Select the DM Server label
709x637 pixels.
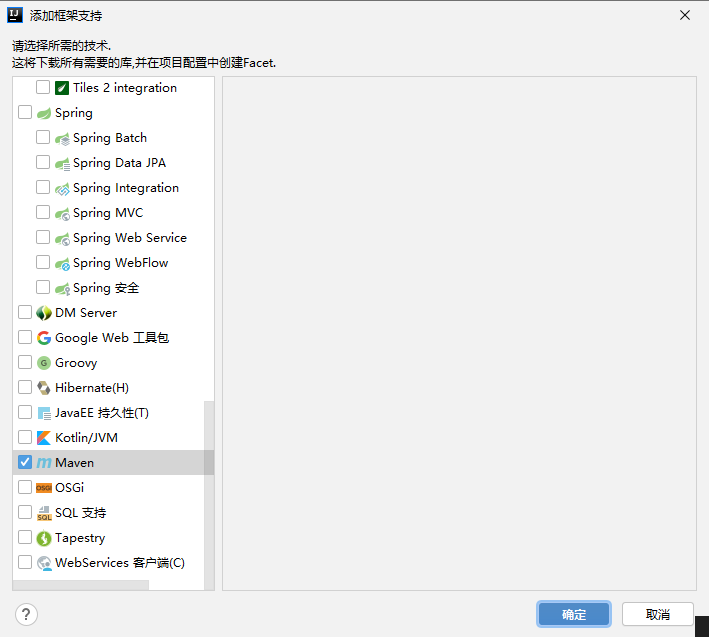(86, 313)
